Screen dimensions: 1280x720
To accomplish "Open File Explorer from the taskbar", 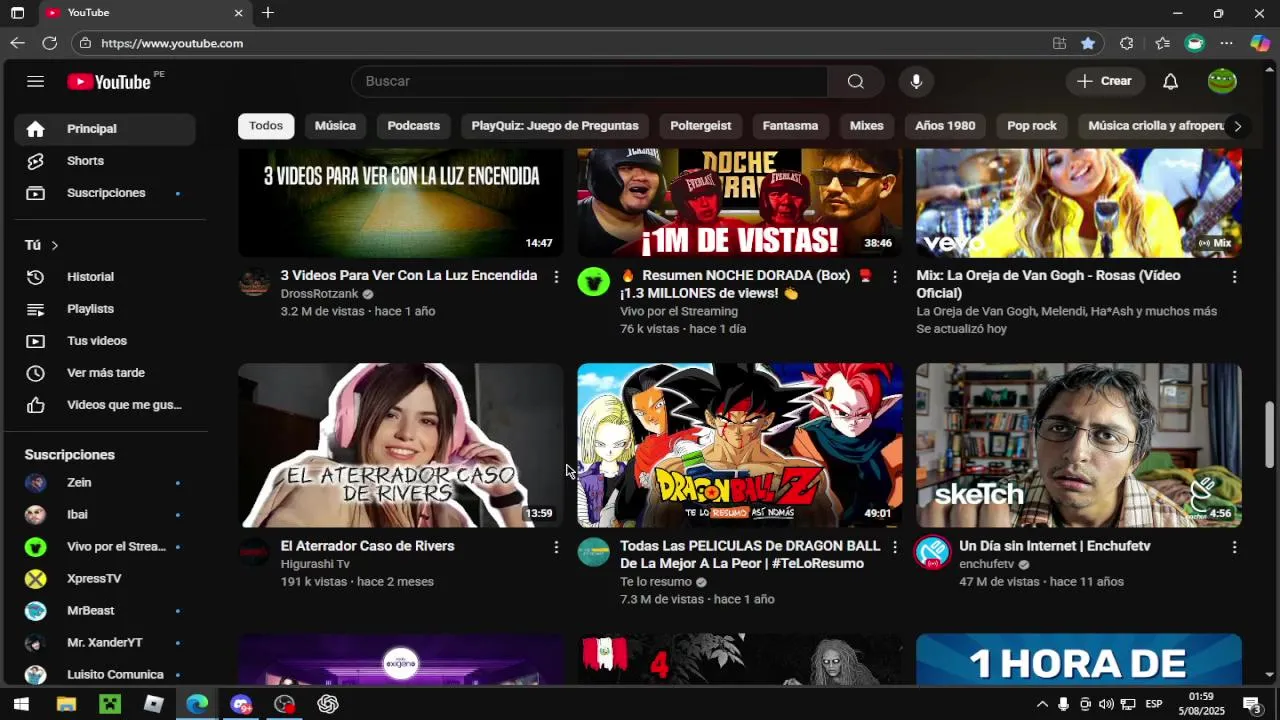I will coord(66,704).
